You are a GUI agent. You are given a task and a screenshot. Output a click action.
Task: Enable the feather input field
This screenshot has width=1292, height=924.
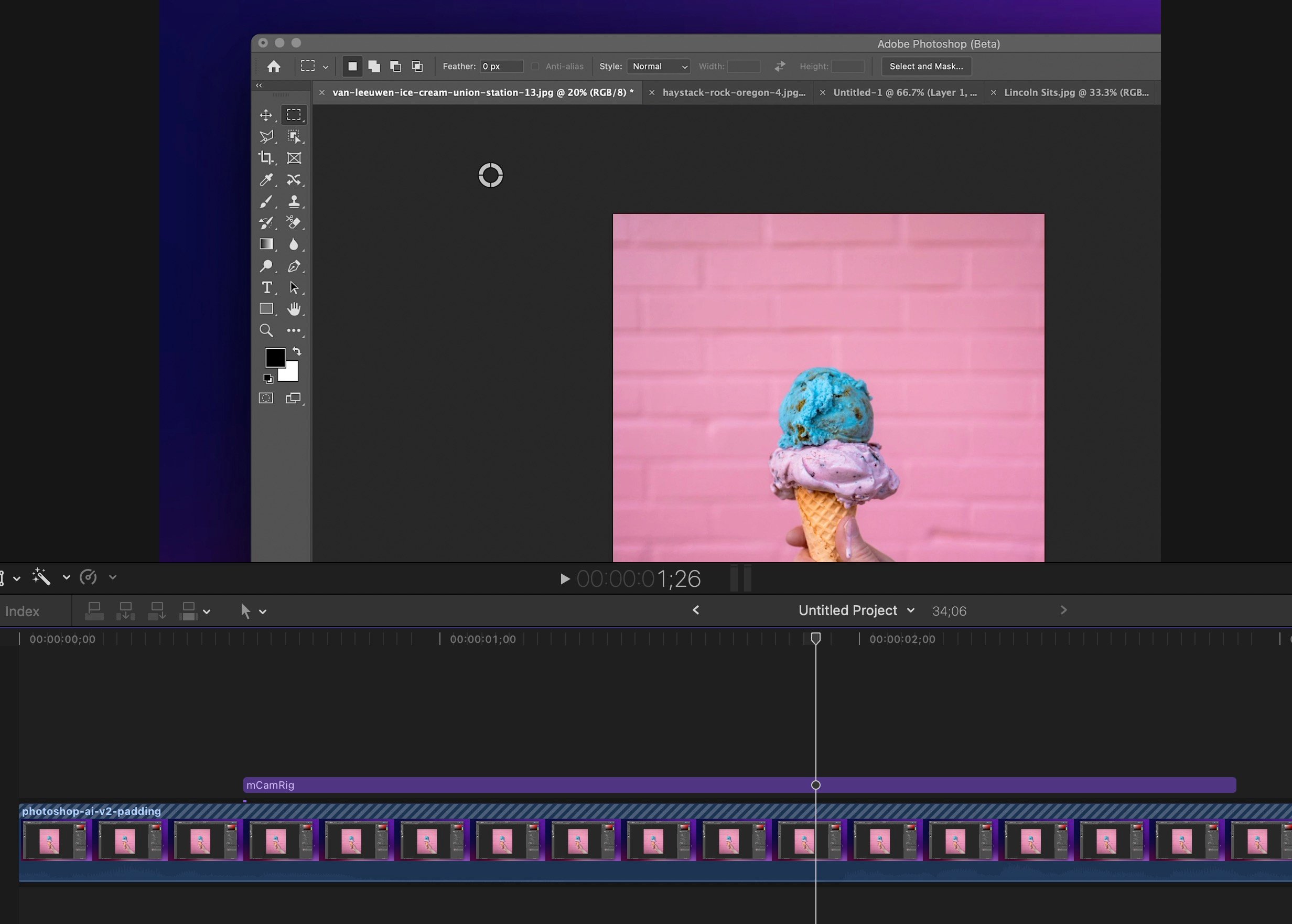pos(494,66)
